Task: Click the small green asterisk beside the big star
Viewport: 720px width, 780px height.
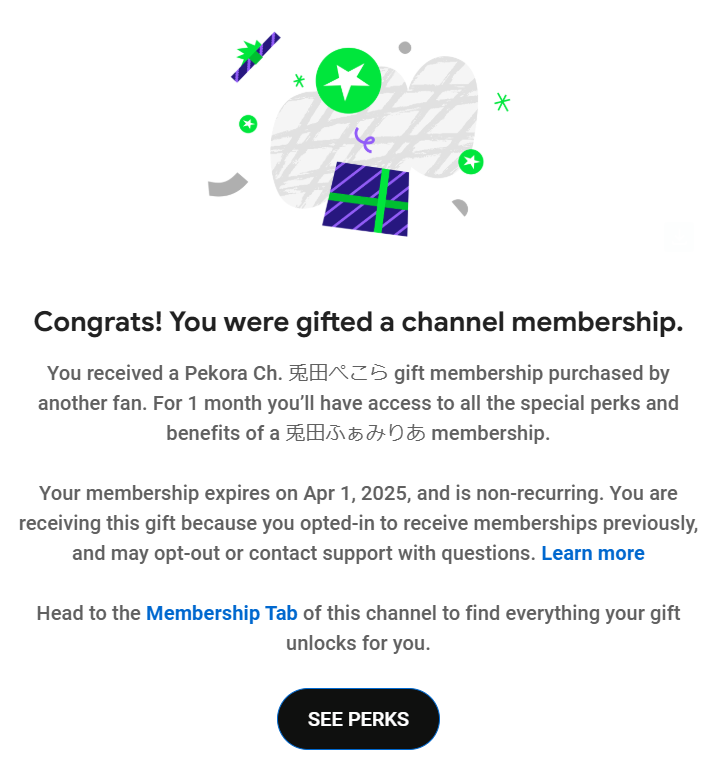Action: 299,80
